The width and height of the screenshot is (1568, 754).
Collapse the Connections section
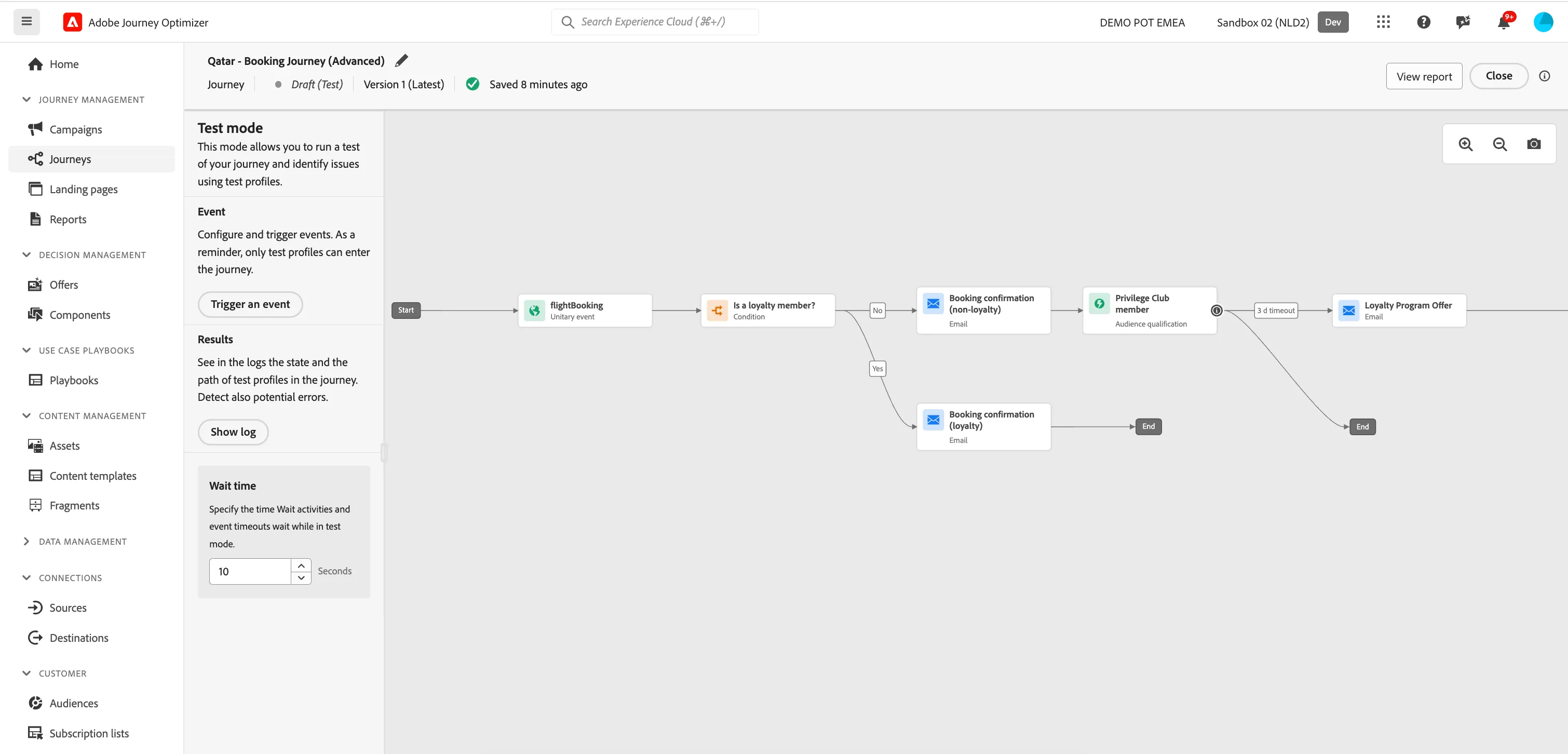pyautogui.click(x=26, y=577)
